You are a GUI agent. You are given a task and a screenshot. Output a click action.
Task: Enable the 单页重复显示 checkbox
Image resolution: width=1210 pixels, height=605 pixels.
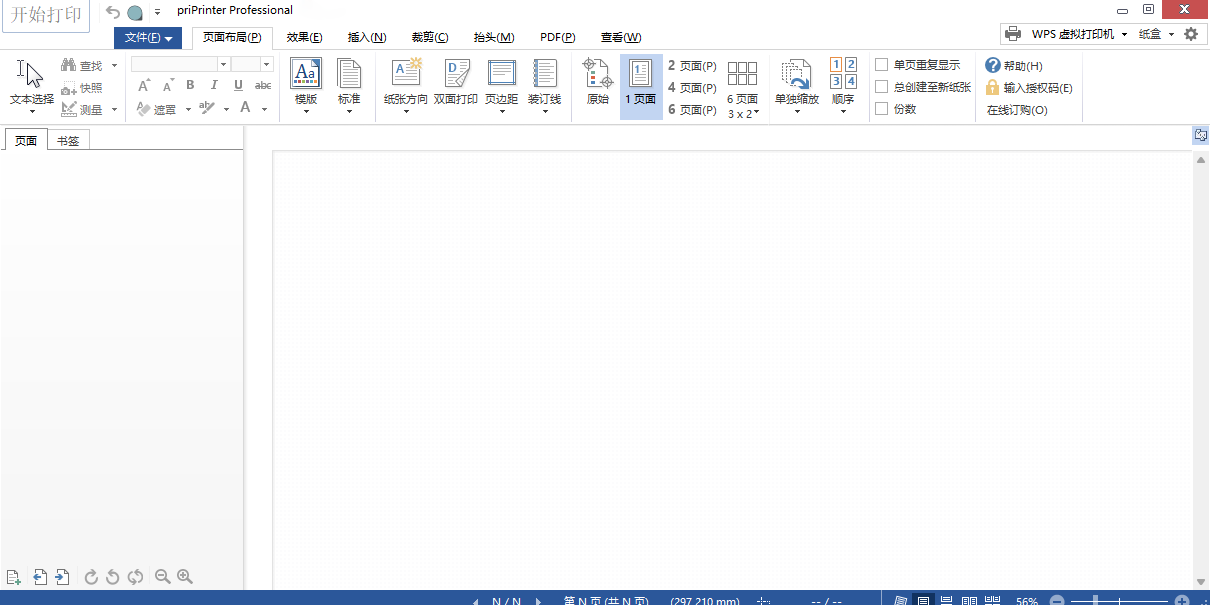coord(882,65)
